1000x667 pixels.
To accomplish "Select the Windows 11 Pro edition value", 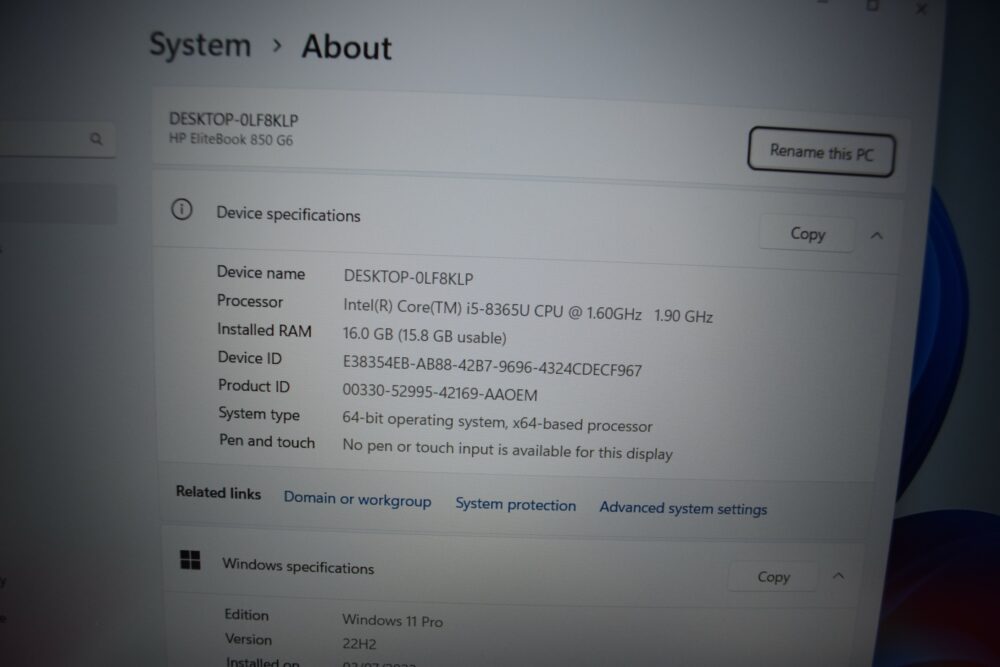I will (x=392, y=620).
